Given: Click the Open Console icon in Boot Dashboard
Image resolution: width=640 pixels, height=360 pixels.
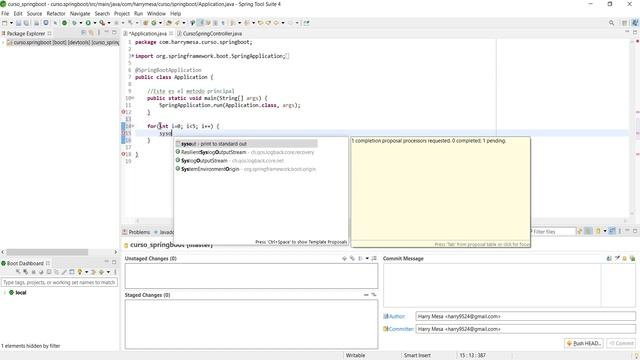Looking at the screenshot, I should point(49,272).
